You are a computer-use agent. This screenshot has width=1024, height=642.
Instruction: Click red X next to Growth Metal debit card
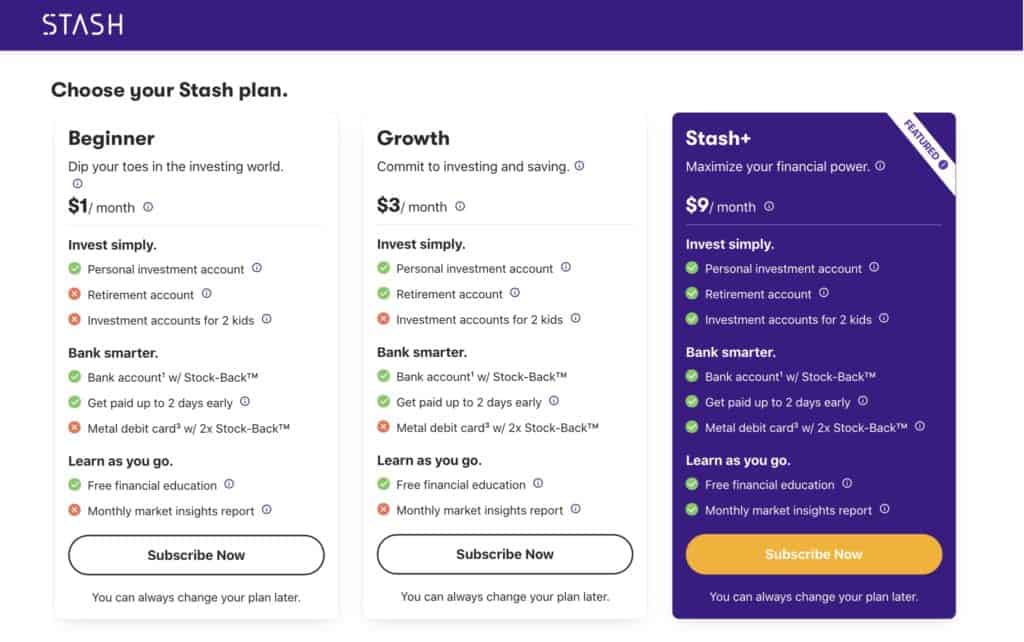coord(383,427)
